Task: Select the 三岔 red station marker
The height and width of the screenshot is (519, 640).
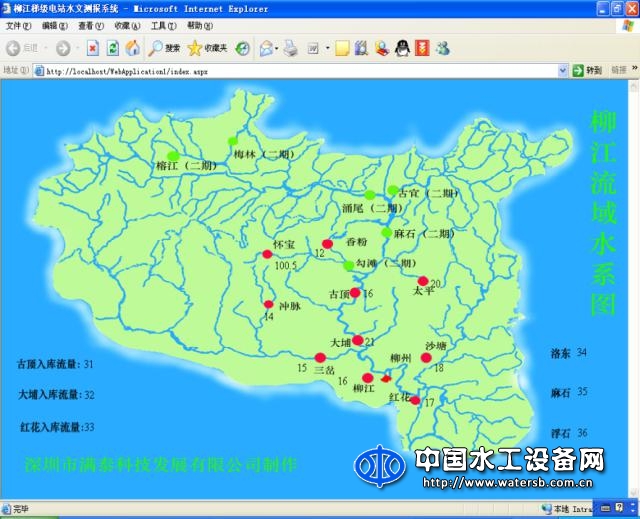Action: coord(320,358)
